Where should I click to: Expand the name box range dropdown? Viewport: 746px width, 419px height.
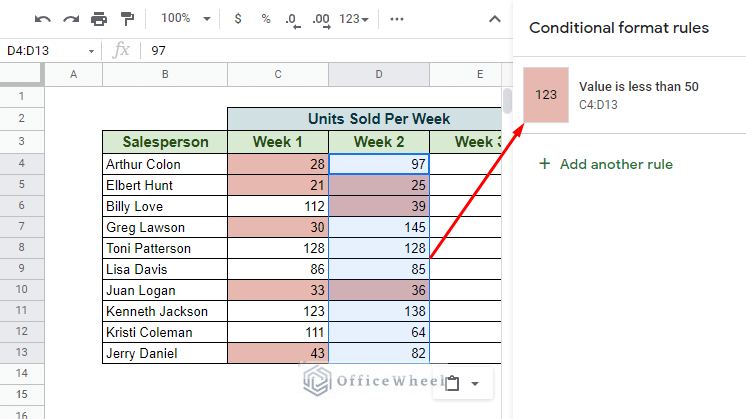tap(91, 50)
